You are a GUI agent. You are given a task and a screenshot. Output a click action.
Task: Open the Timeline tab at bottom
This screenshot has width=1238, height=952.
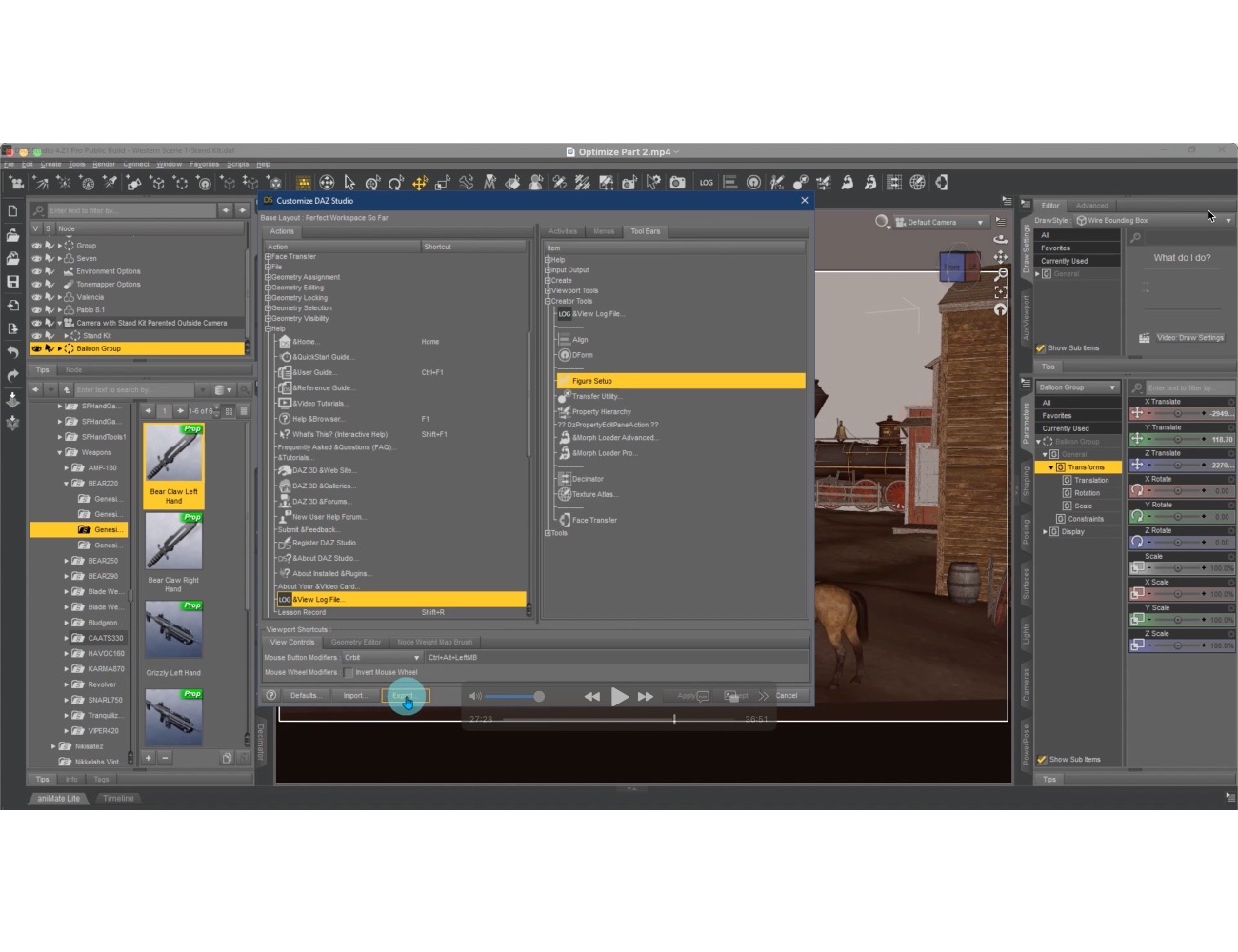point(118,799)
